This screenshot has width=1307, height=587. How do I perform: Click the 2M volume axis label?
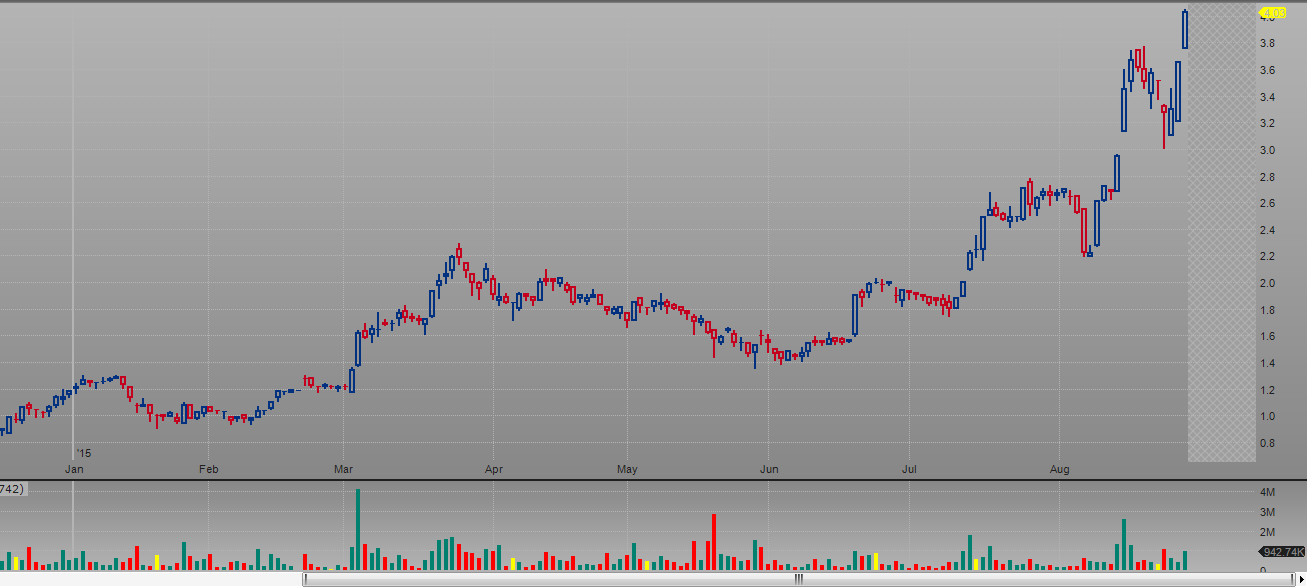click(x=1266, y=532)
